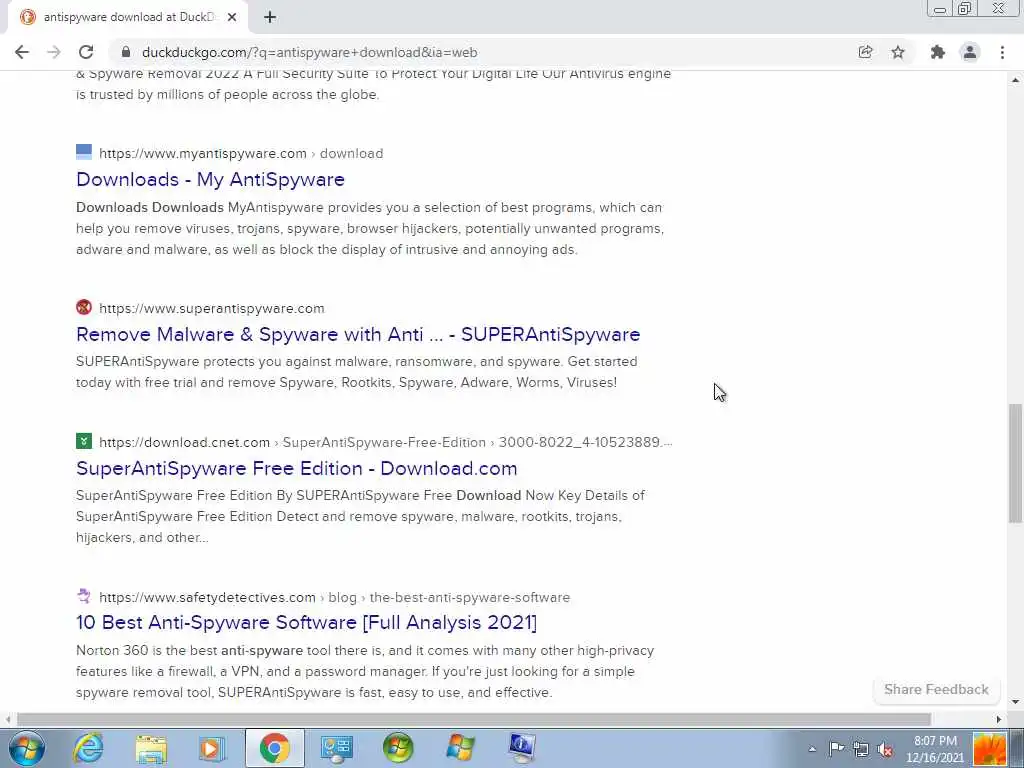The image size is (1024, 768).
Task: Click the SUPERAntiSpyware red favicon
Action: [x=84, y=307]
